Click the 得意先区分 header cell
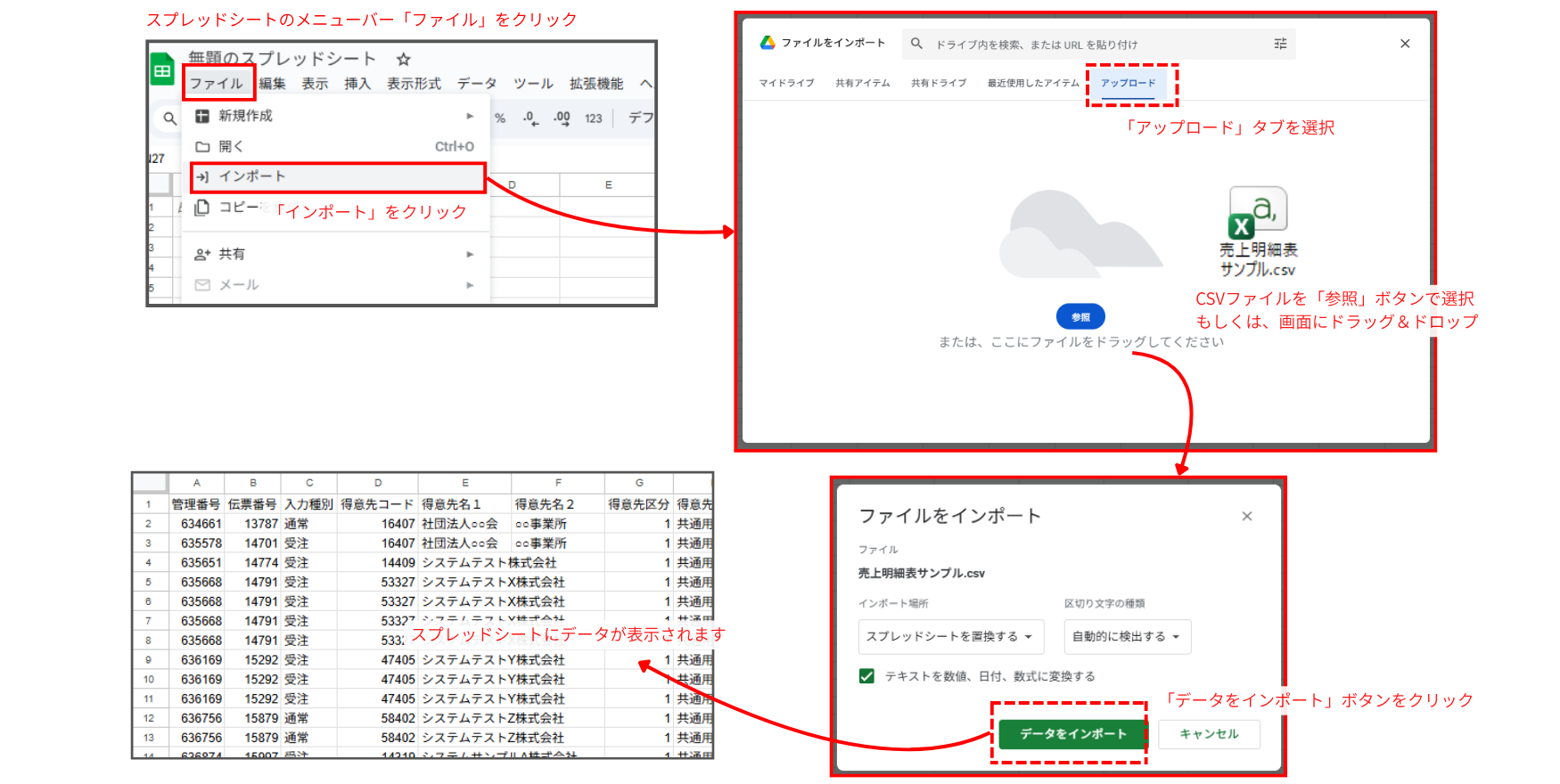 tap(639, 504)
